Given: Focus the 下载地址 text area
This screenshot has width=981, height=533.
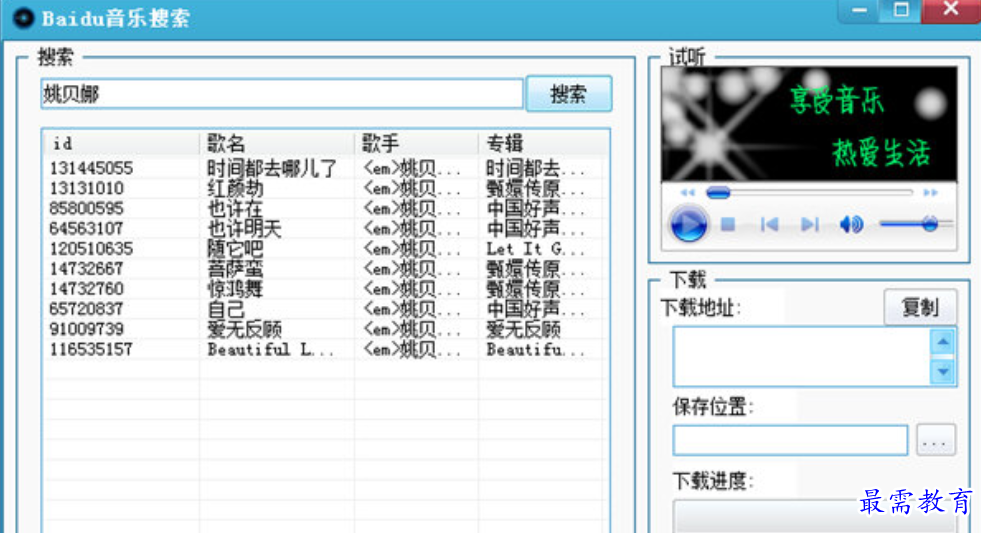Looking at the screenshot, I should [802, 357].
